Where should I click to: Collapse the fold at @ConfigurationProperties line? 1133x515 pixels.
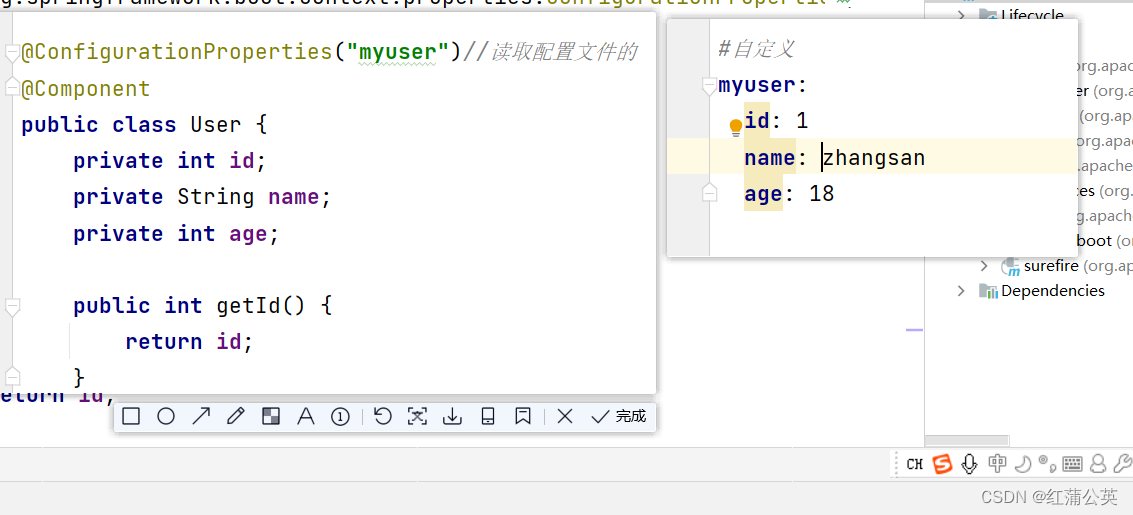pyautogui.click(x=10, y=53)
